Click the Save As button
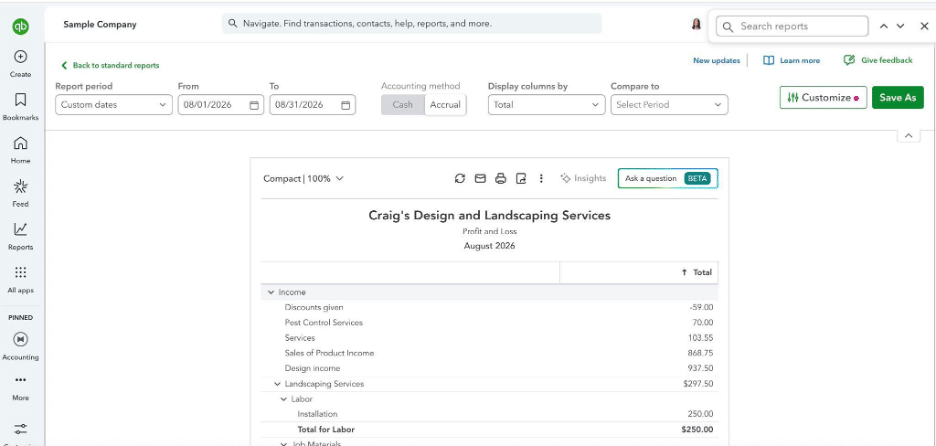Screen dimensions: 936x446 click(898, 98)
